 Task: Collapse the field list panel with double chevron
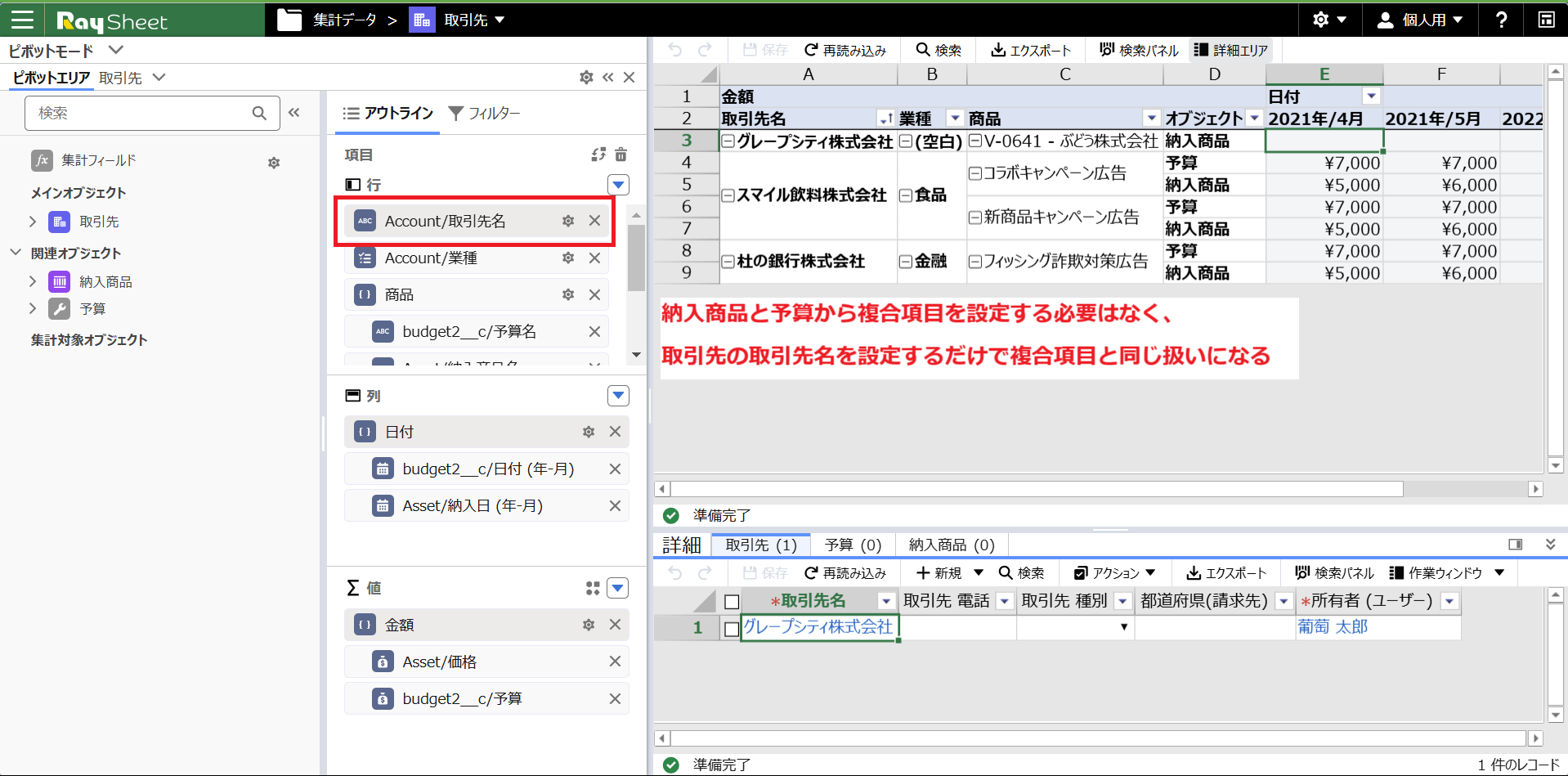[x=294, y=113]
